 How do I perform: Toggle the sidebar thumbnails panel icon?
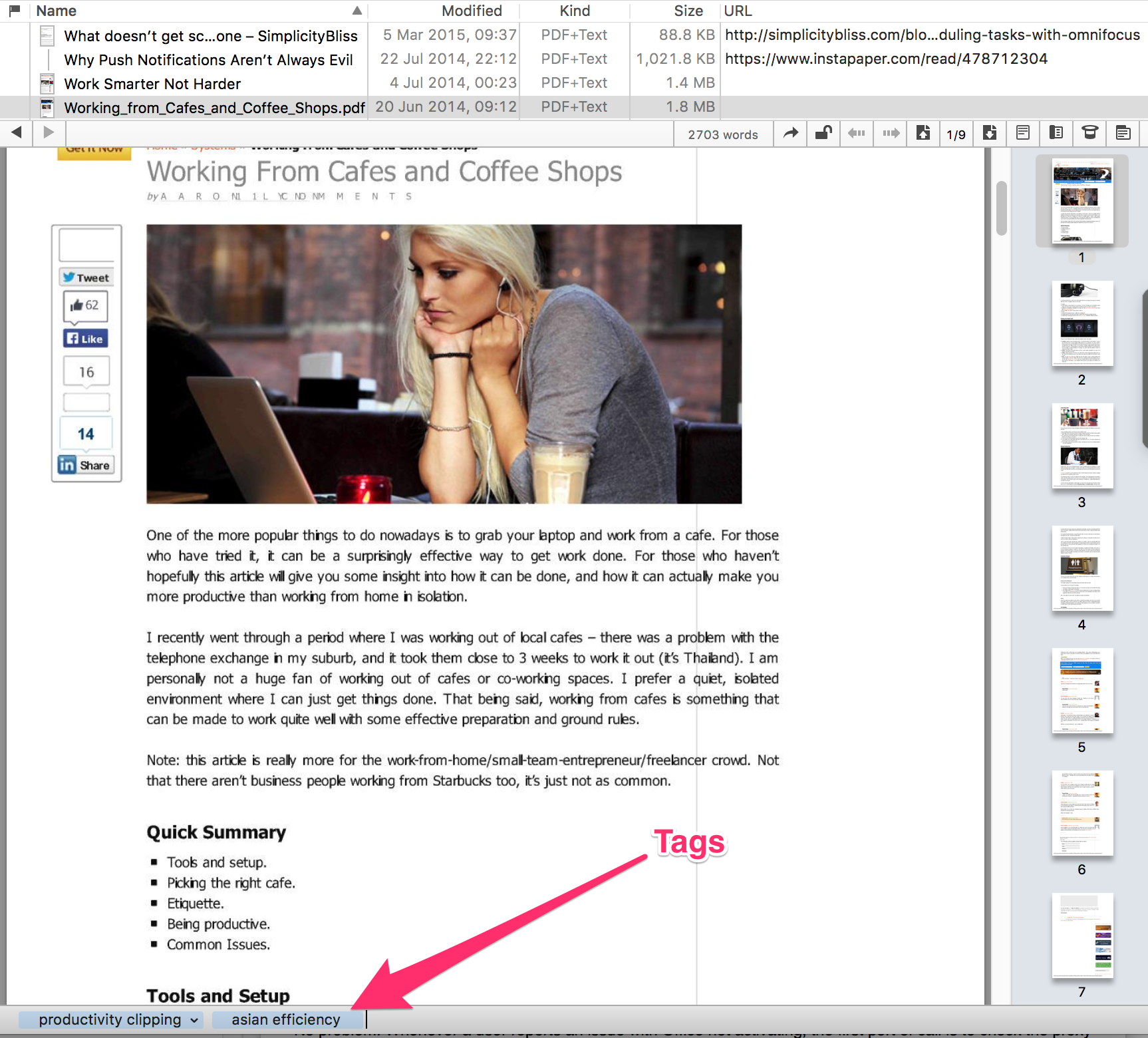pos(1056,133)
